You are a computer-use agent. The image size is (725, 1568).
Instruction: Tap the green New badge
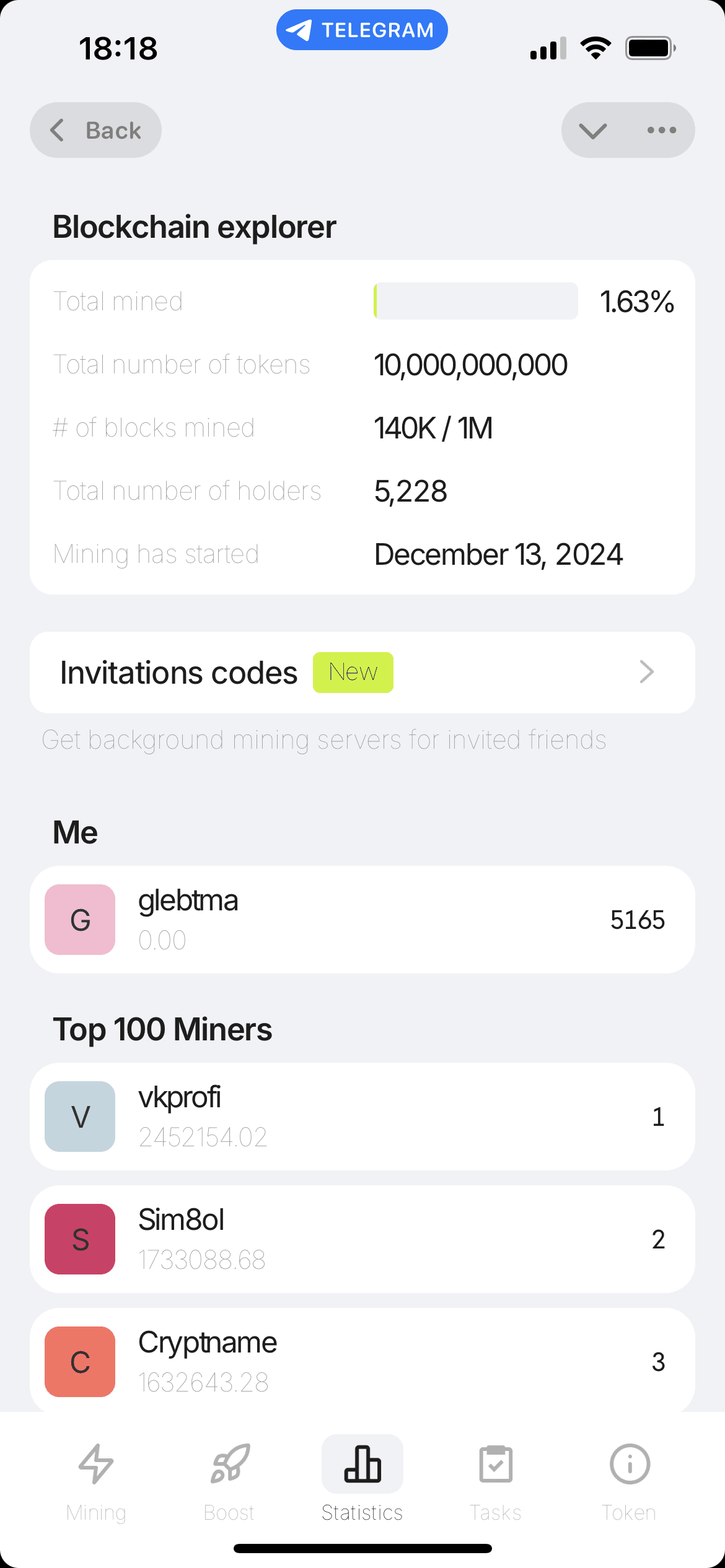click(x=353, y=673)
